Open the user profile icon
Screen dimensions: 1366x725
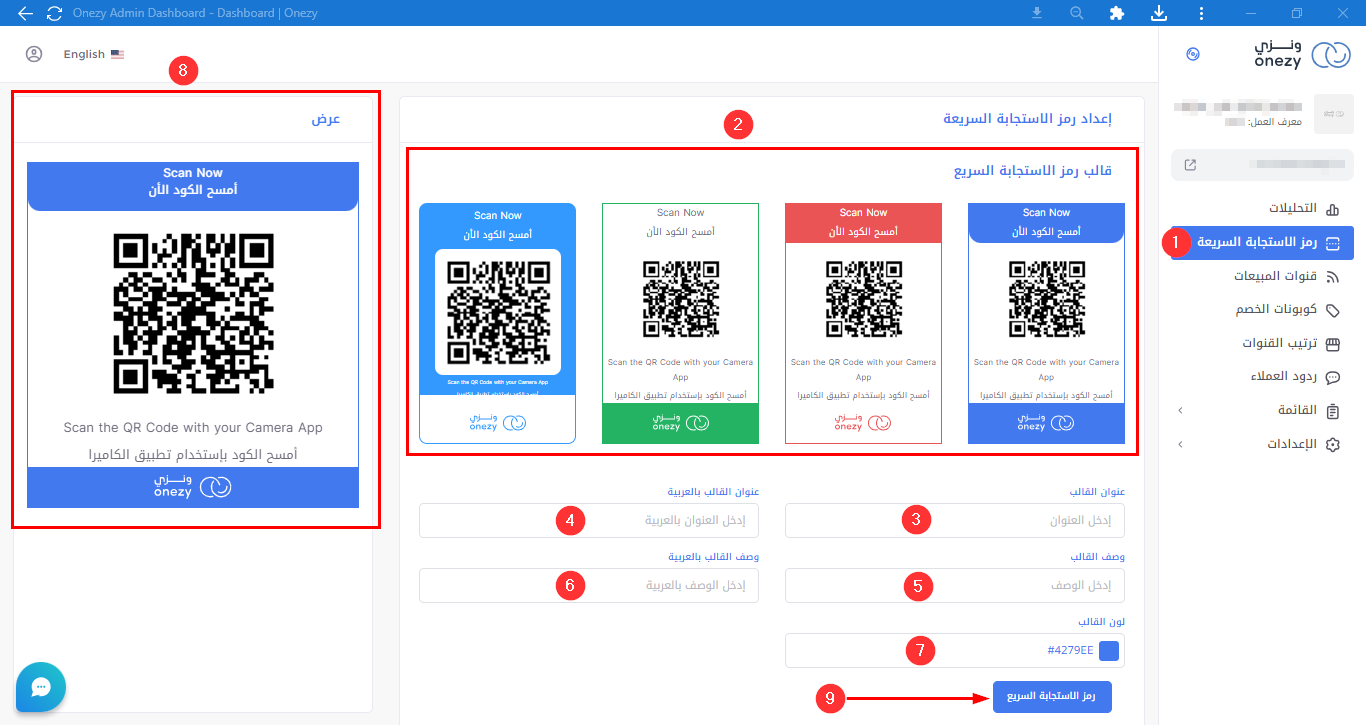pos(34,54)
